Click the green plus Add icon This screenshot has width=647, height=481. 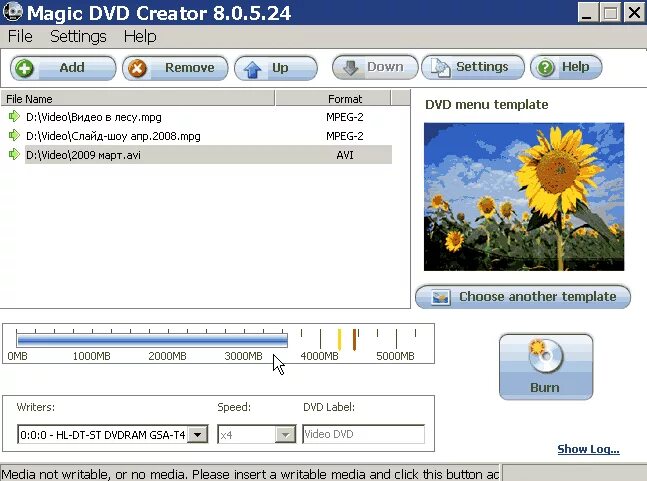pos(24,68)
